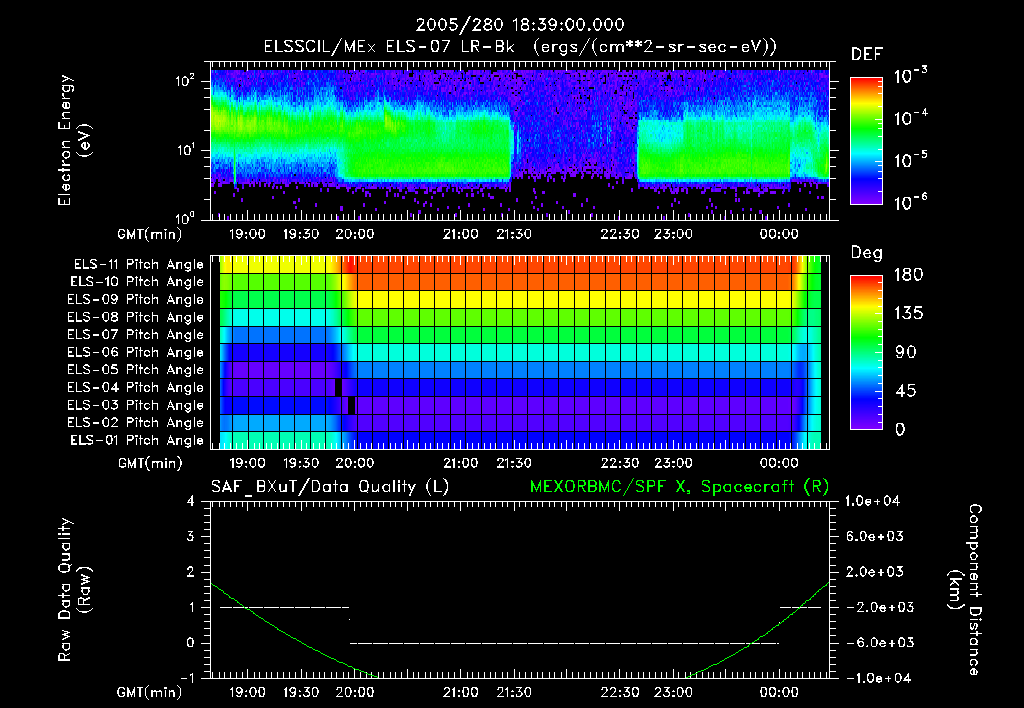The width and height of the screenshot is (1024, 708).
Task: Click 'SAF_BXuT/Data Quality (L)' title
Action: 330,487
